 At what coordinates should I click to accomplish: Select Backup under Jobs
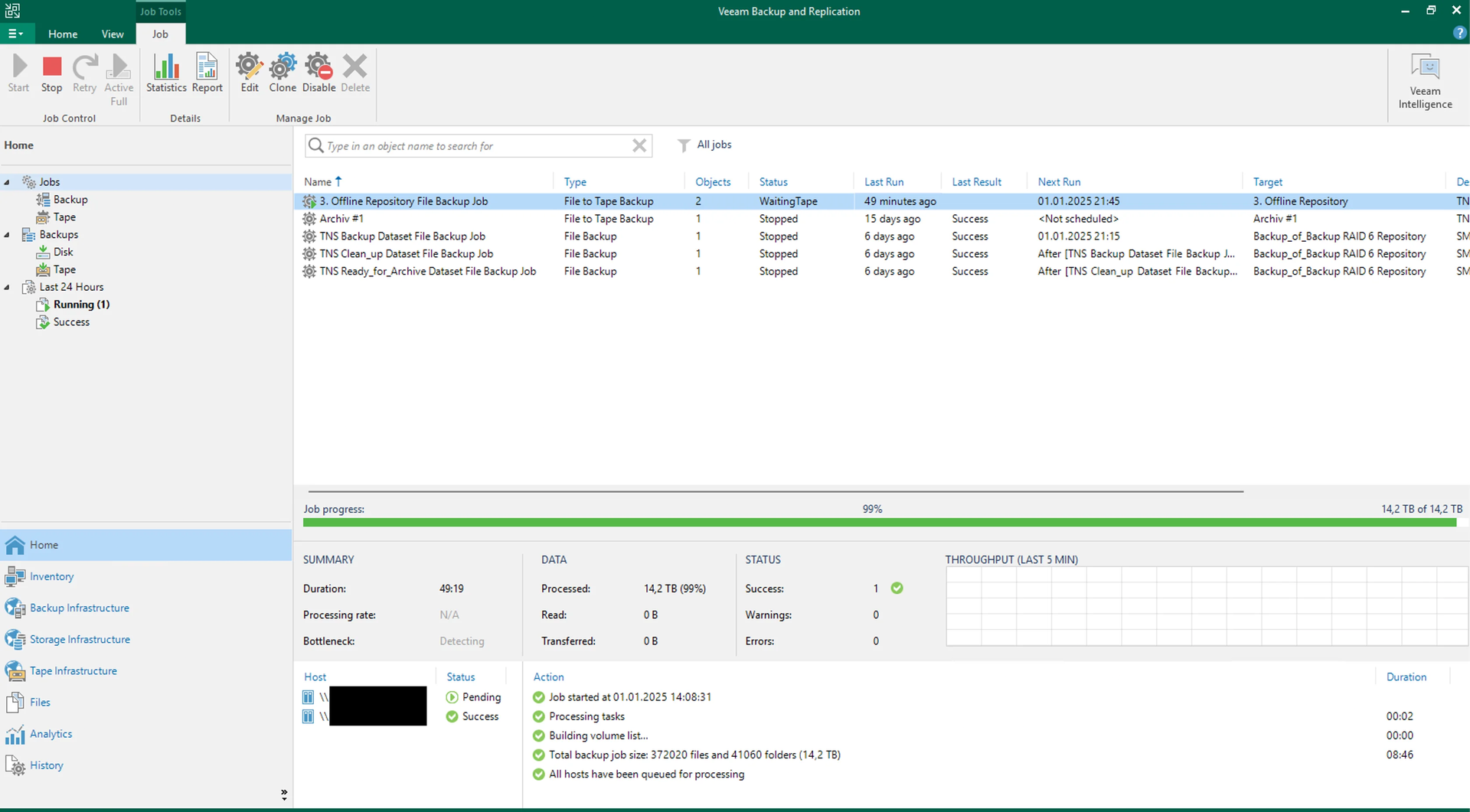(70, 200)
